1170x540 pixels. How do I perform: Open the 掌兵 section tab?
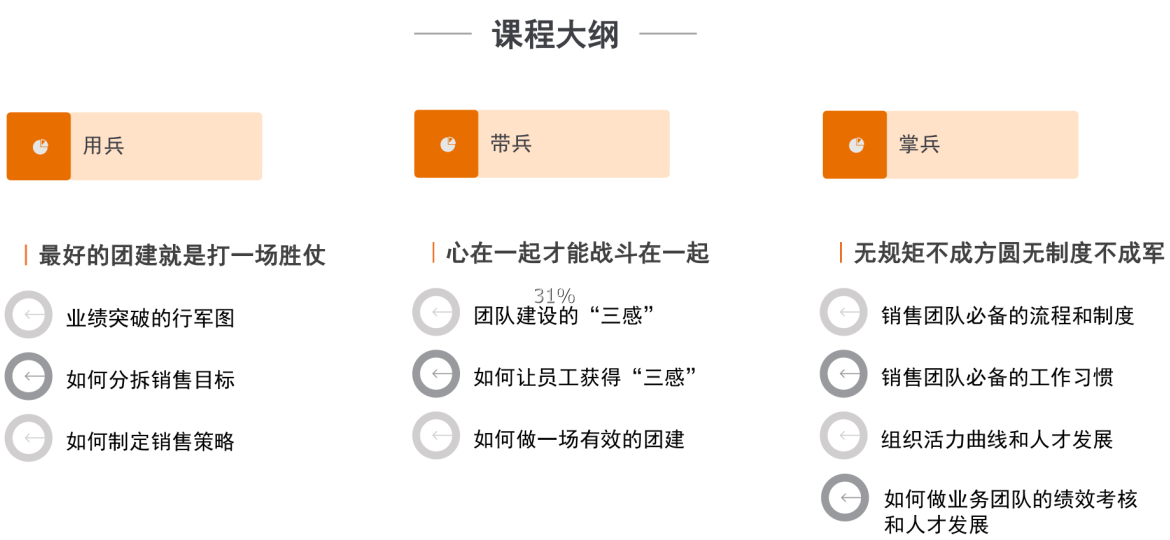click(950, 145)
